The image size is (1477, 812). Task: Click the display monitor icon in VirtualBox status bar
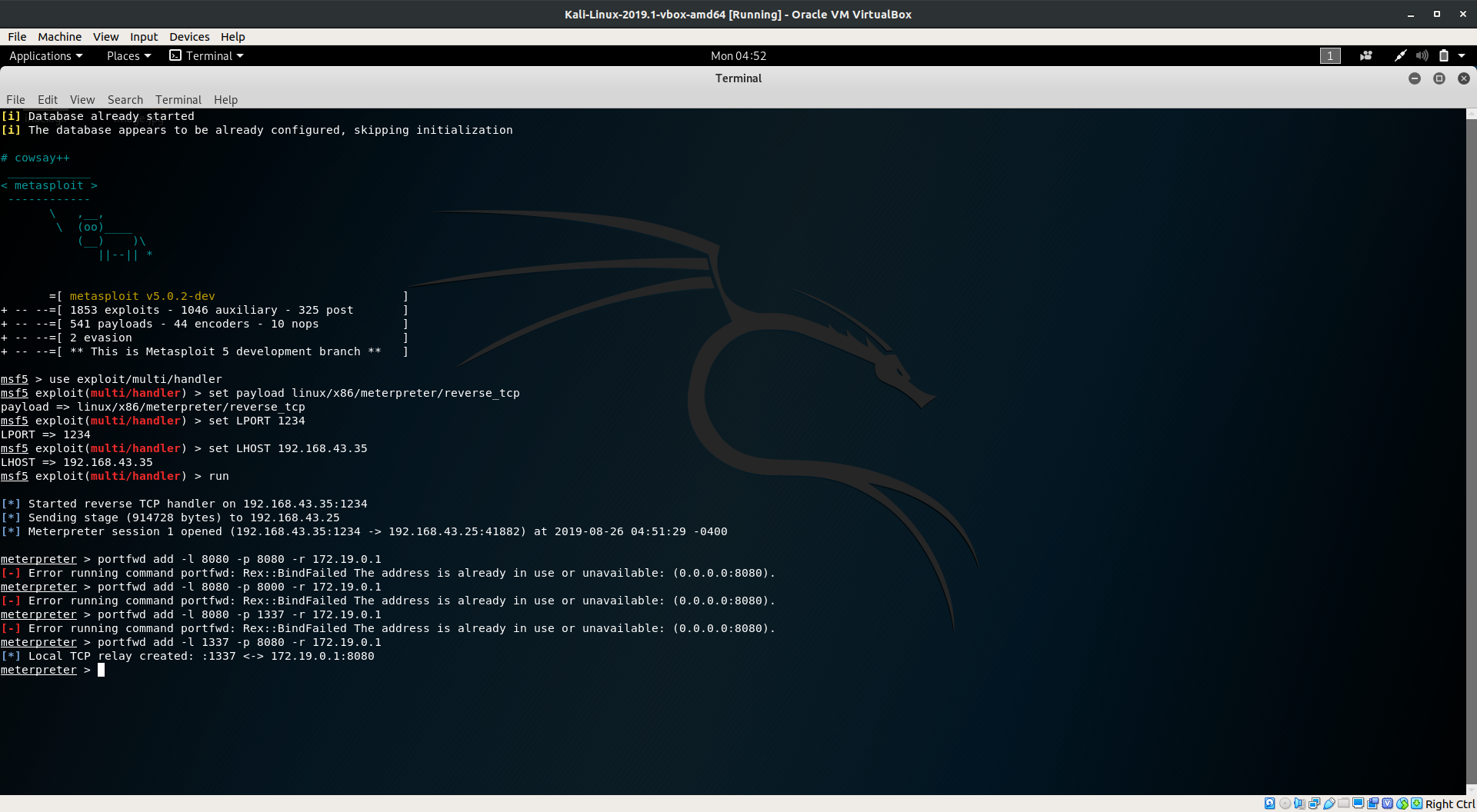1358,804
